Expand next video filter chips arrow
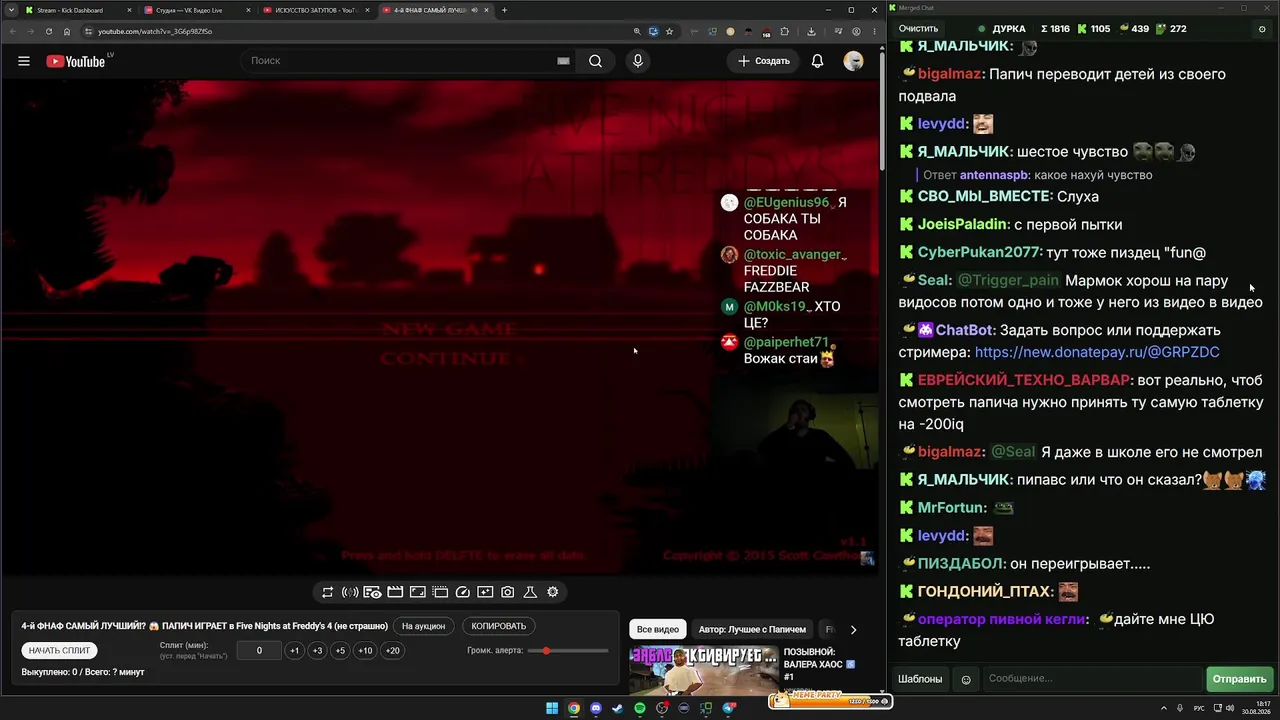This screenshot has height=720, width=1280. click(x=853, y=630)
